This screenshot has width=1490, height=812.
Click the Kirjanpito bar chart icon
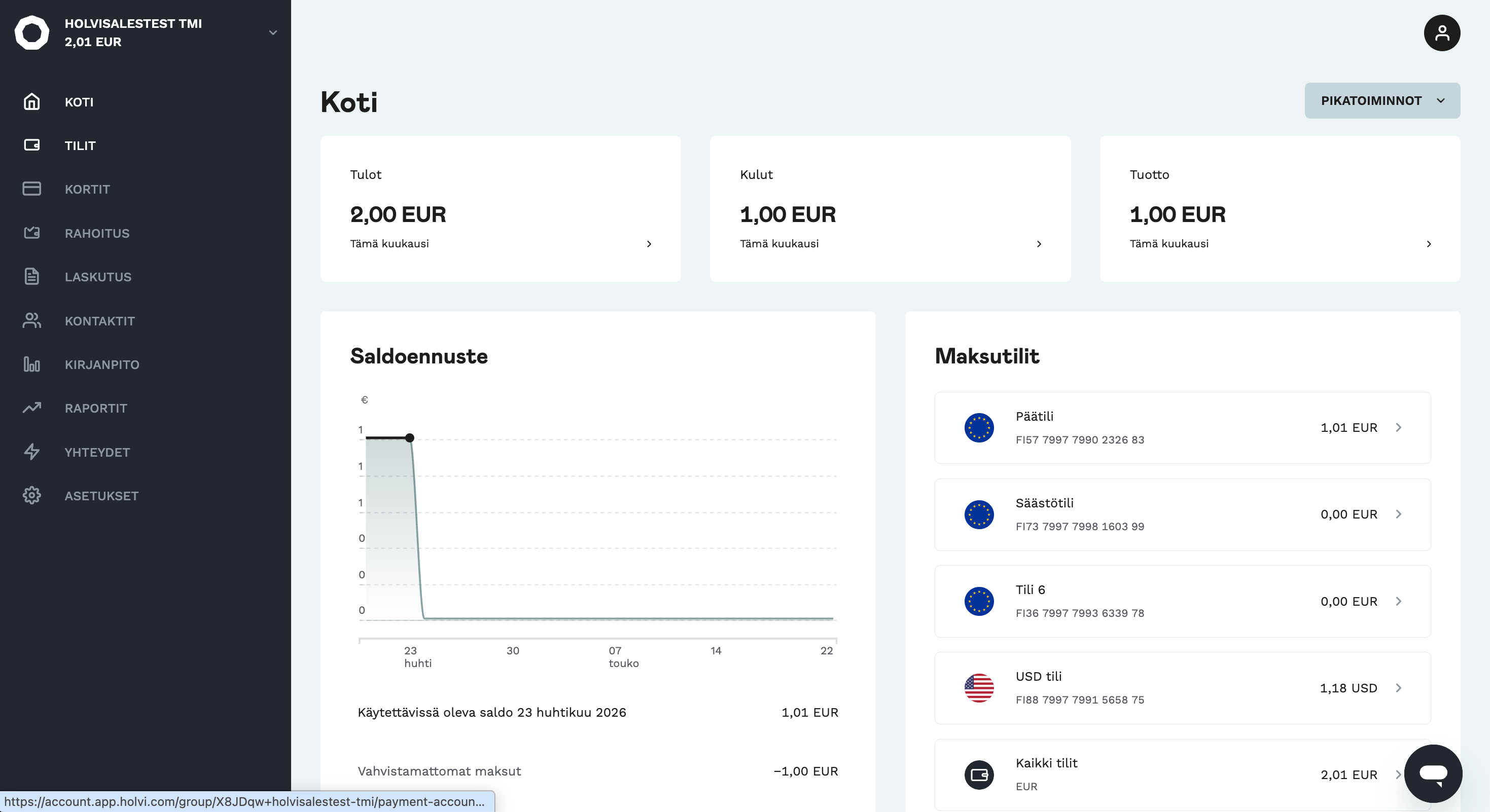[x=32, y=364]
